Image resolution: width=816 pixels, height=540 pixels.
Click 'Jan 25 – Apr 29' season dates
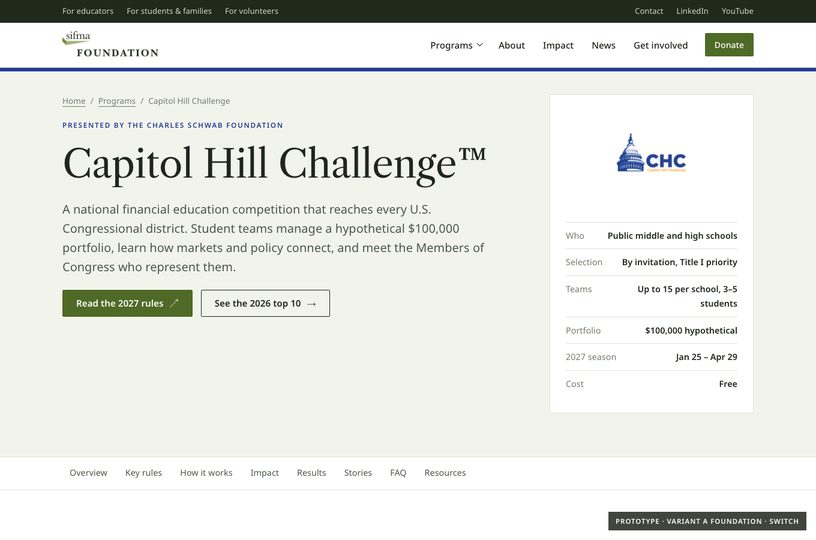(706, 357)
